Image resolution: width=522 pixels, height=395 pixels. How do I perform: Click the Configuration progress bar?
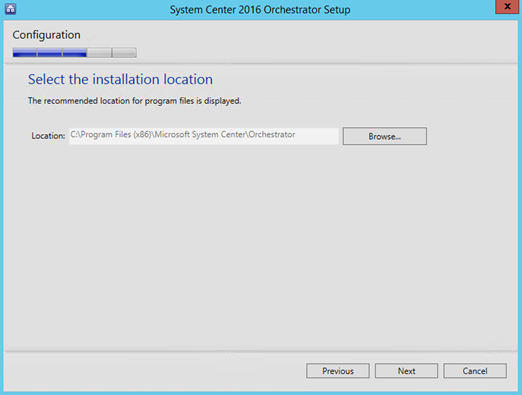(x=75, y=52)
